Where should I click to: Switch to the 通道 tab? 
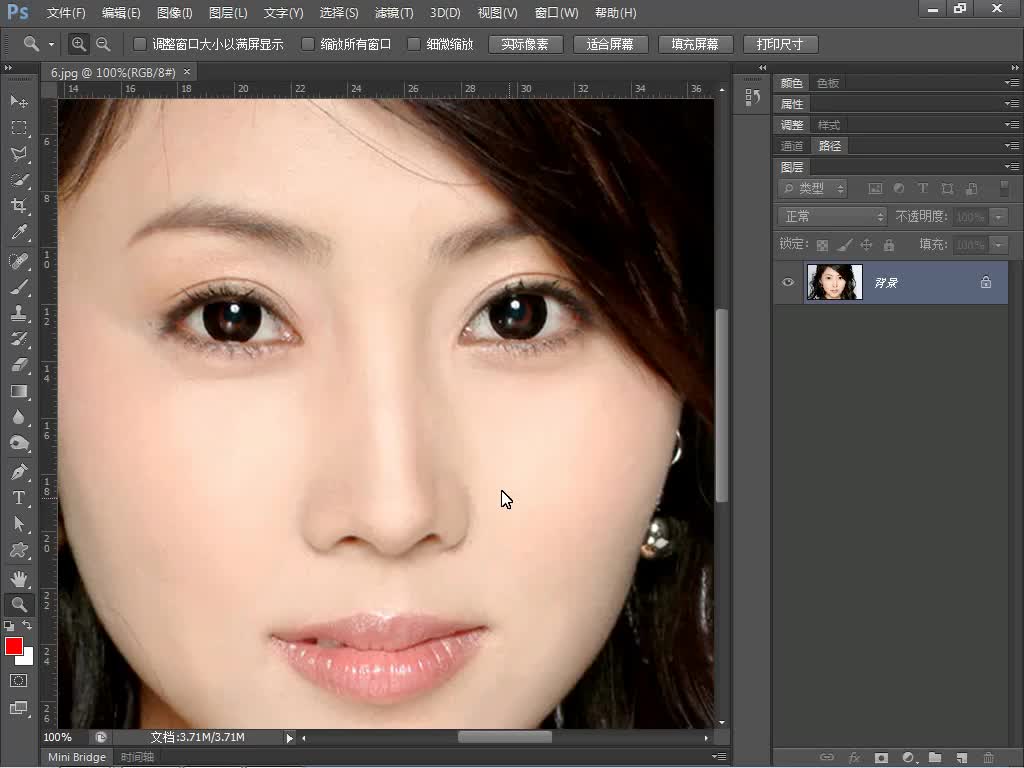[792, 146]
